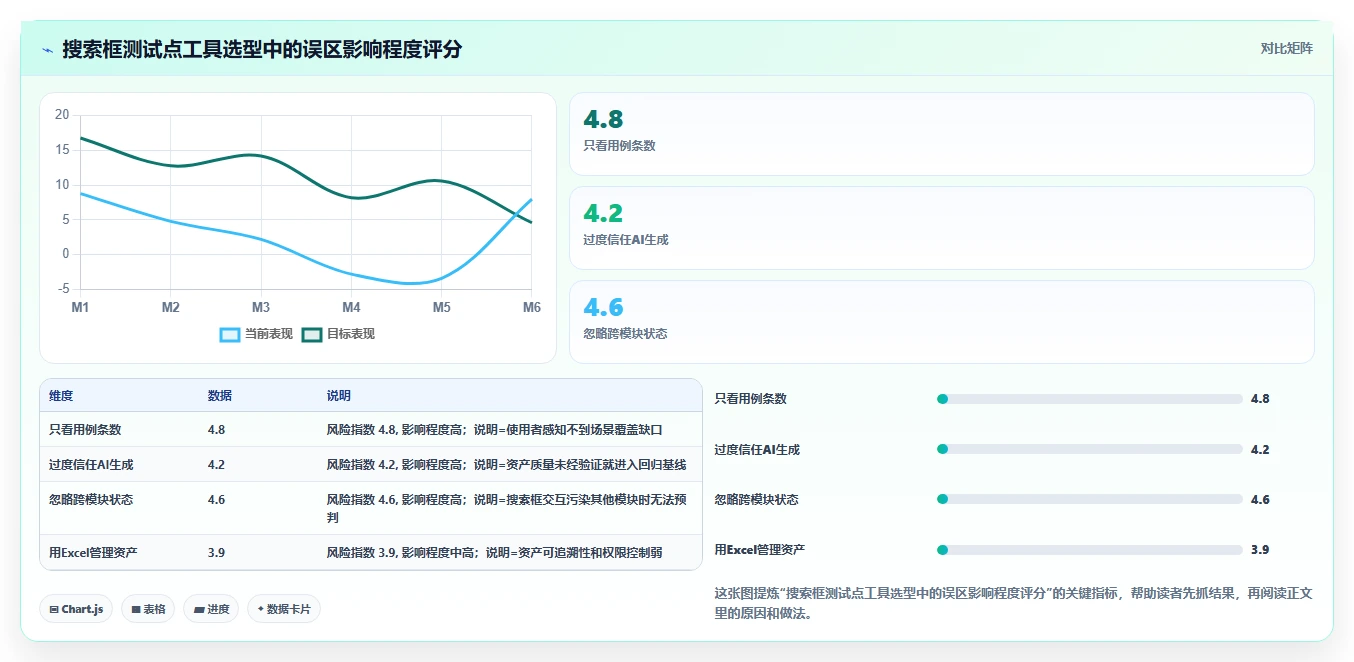Select the 表格 tag chip
1354x662 pixels.
pos(148,609)
